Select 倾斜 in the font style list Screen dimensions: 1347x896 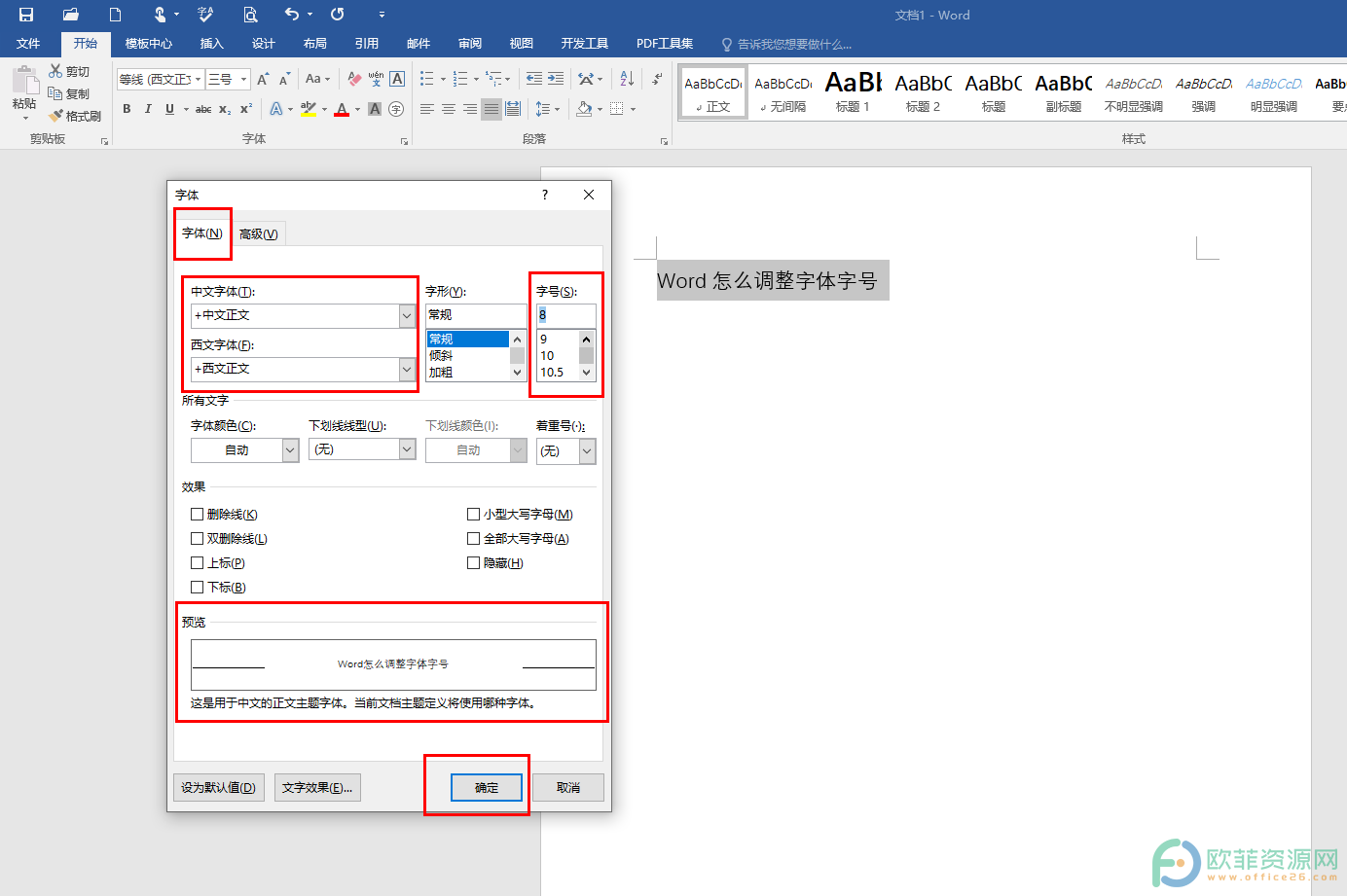click(468, 356)
